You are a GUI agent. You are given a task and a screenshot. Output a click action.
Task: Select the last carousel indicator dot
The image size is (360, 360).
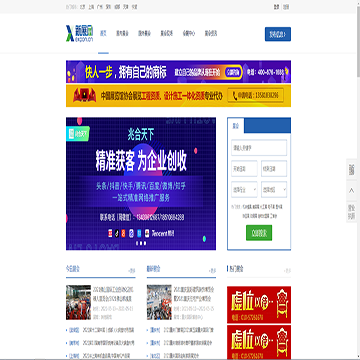145,243
